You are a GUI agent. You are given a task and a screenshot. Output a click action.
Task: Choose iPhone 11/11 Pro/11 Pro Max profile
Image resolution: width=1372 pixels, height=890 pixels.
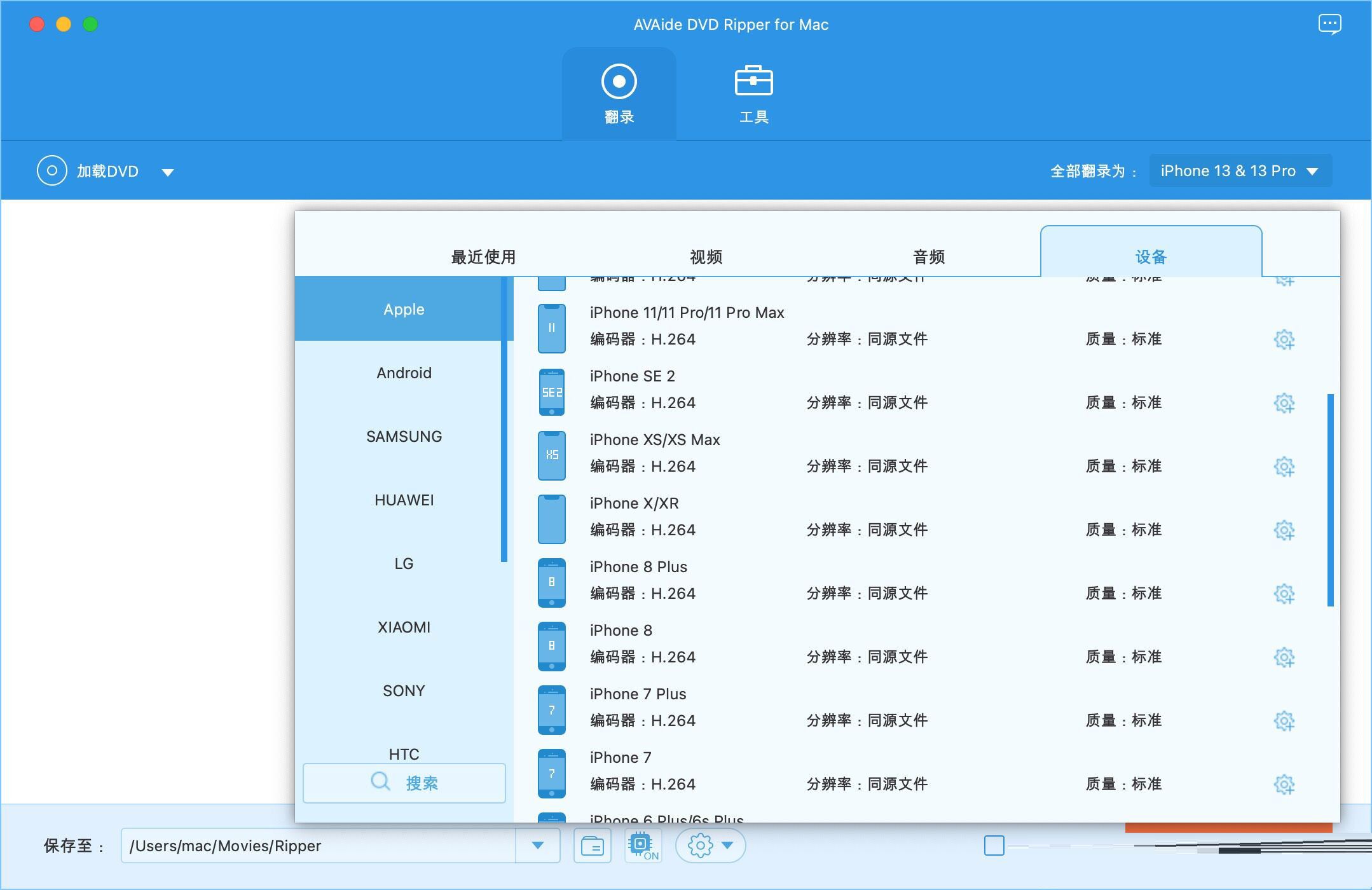687,312
